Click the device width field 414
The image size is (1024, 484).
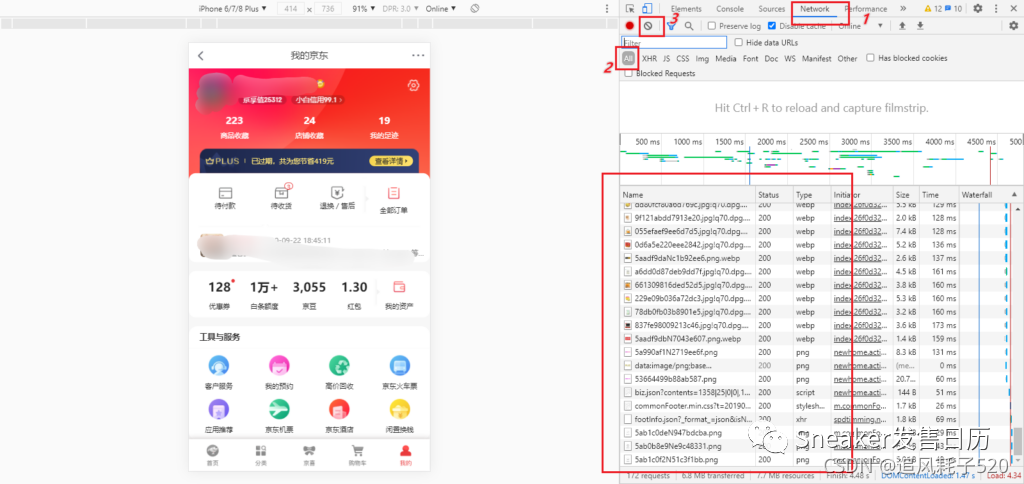click(x=291, y=8)
